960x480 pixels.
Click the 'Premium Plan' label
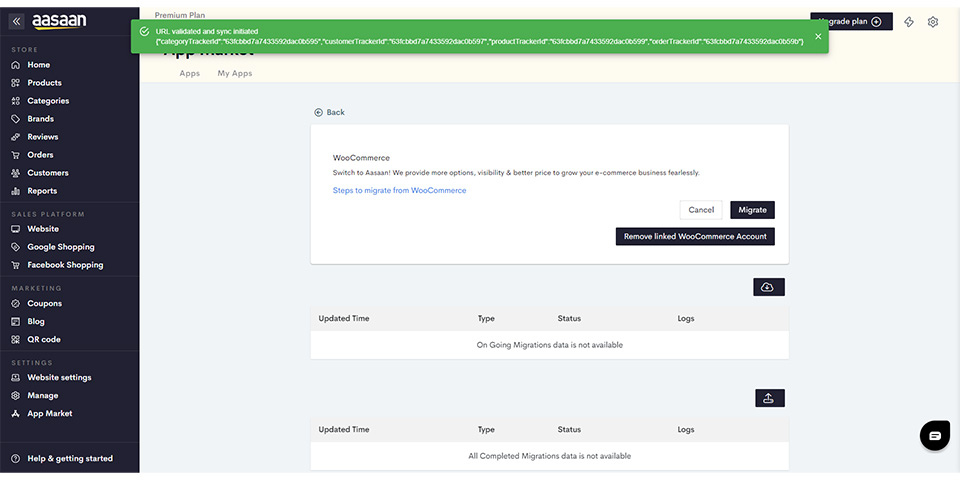click(x=180, y=15)
